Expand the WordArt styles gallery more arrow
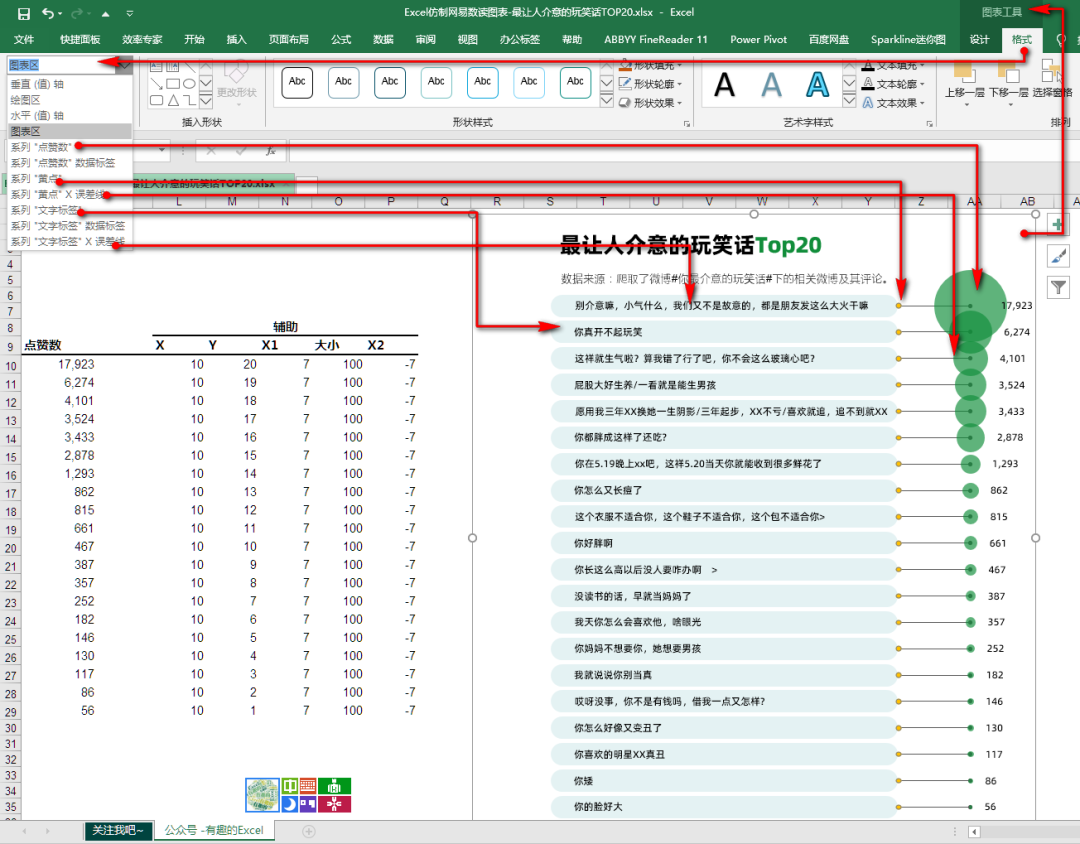 [849, 101]
